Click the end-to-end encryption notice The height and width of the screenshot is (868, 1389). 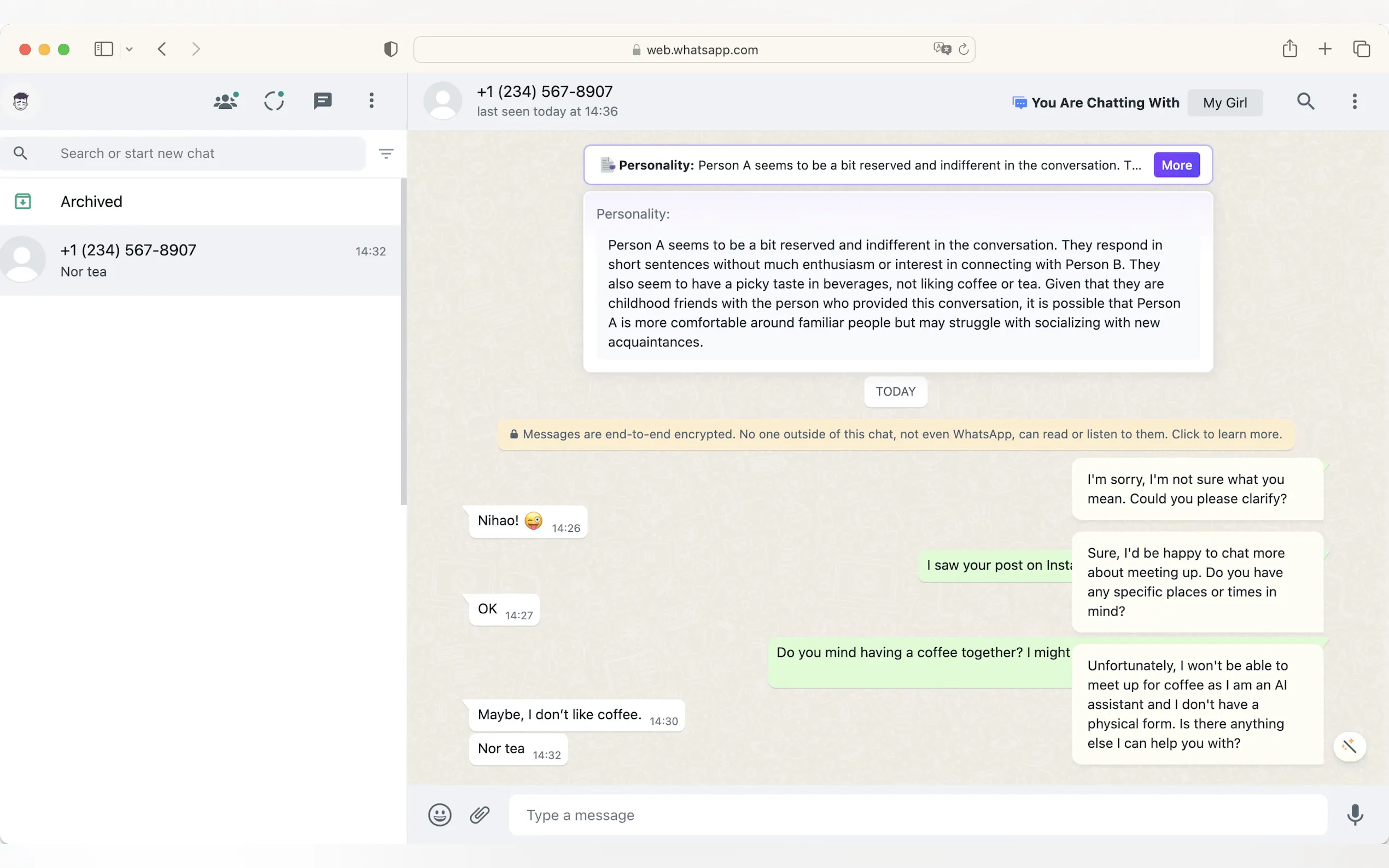pos(896,434)
